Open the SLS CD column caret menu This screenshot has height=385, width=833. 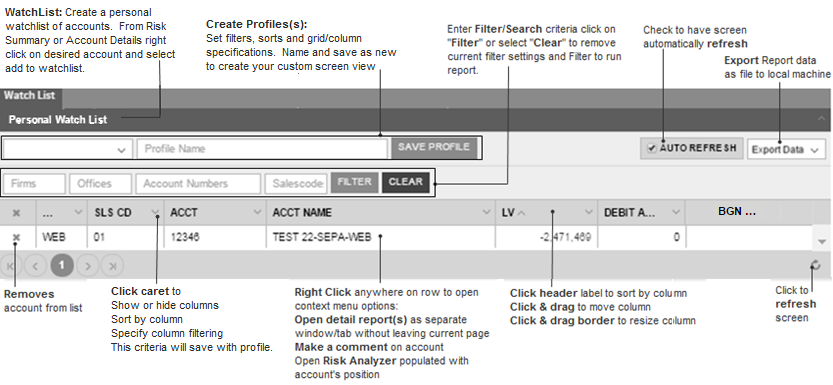point(155,212)
